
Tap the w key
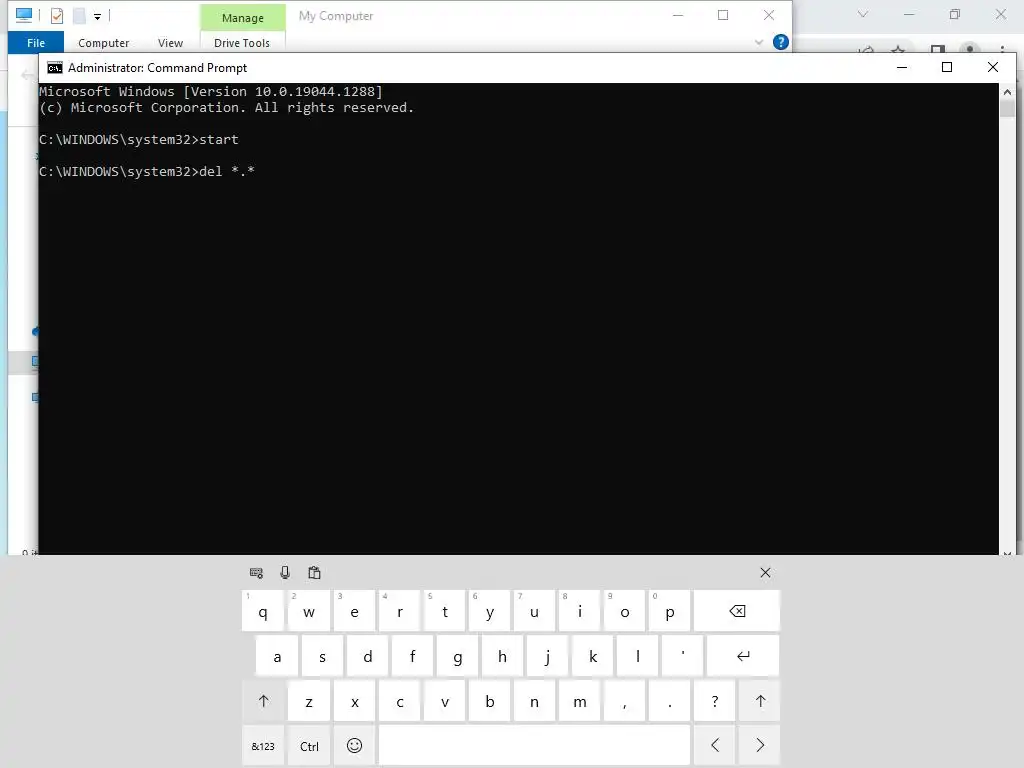click(309, 611)
